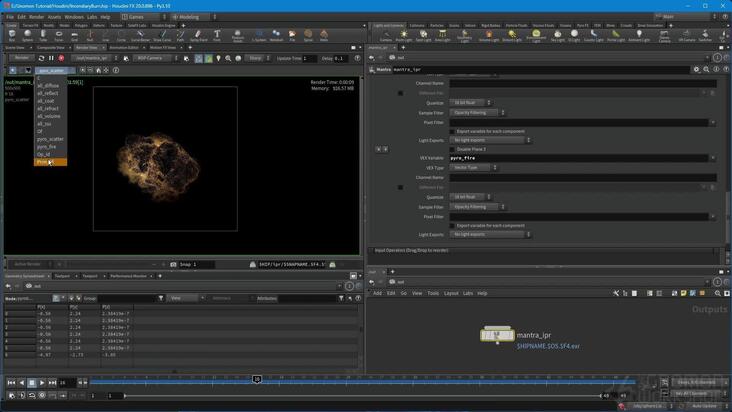The height and width of the screenshot is (412, 732).
Task: Open the Windows menu
Action: (74, 17)
